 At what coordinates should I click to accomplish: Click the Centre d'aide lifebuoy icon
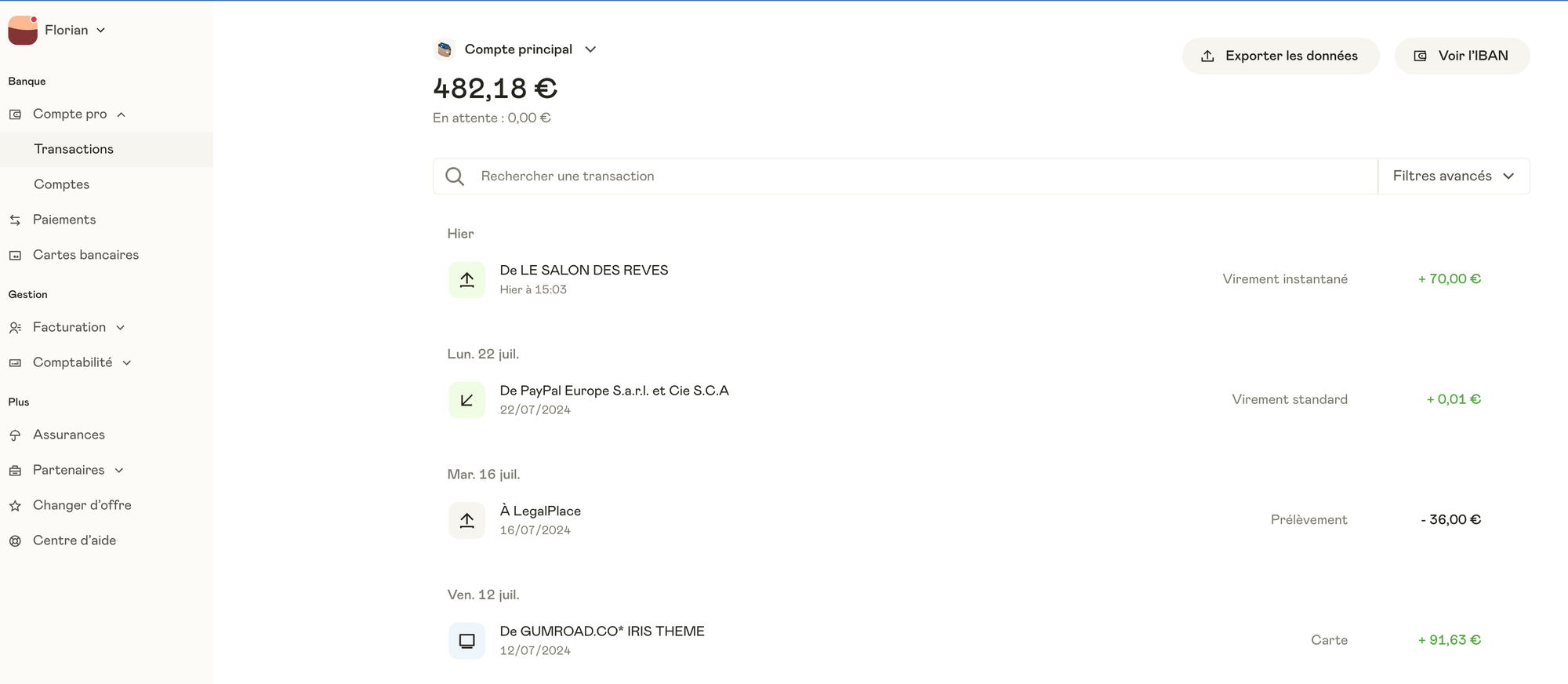tap(15, 541)
